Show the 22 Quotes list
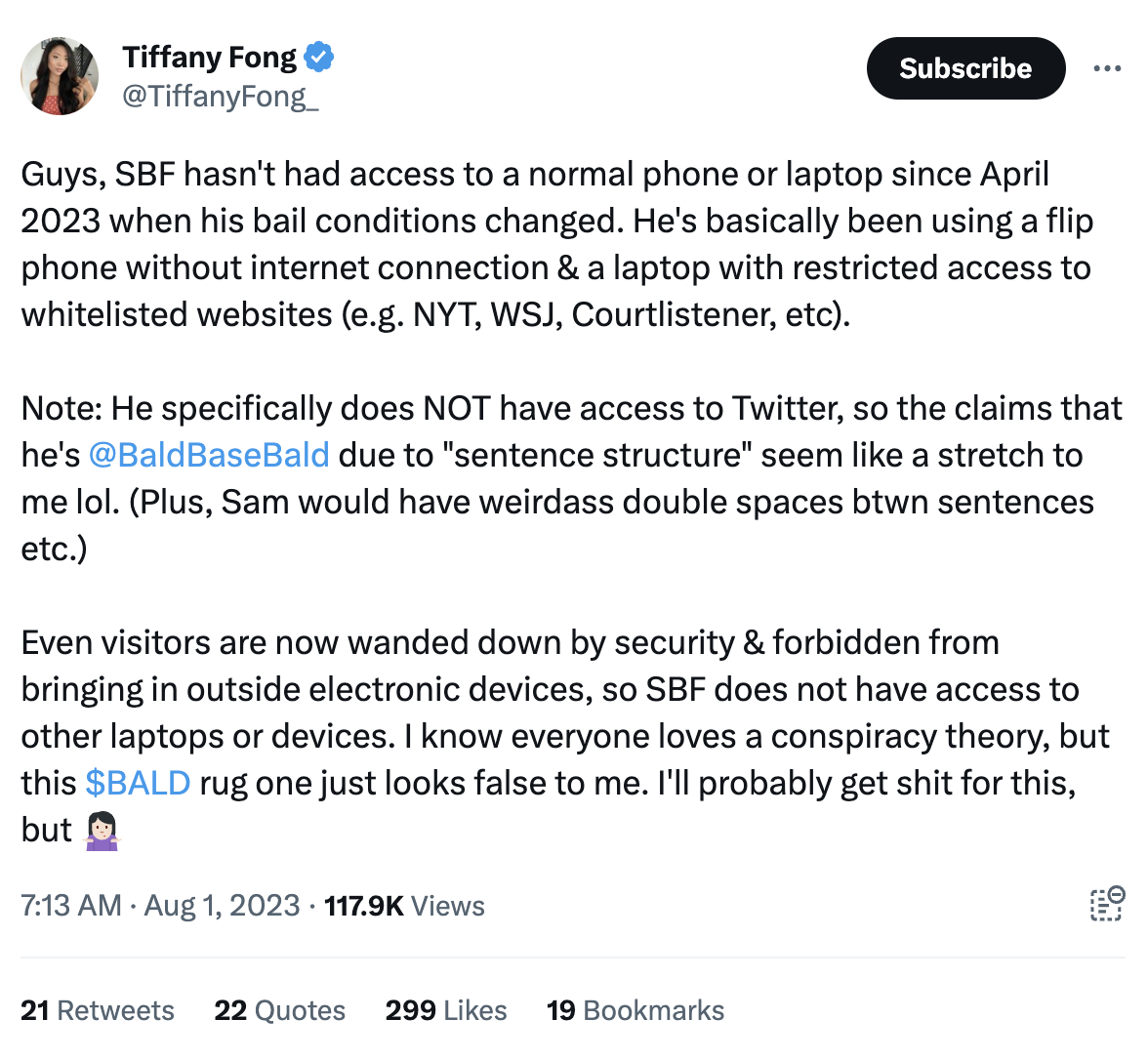The width and height of the screenshot is (1148, 1060). pos(279,1010)
